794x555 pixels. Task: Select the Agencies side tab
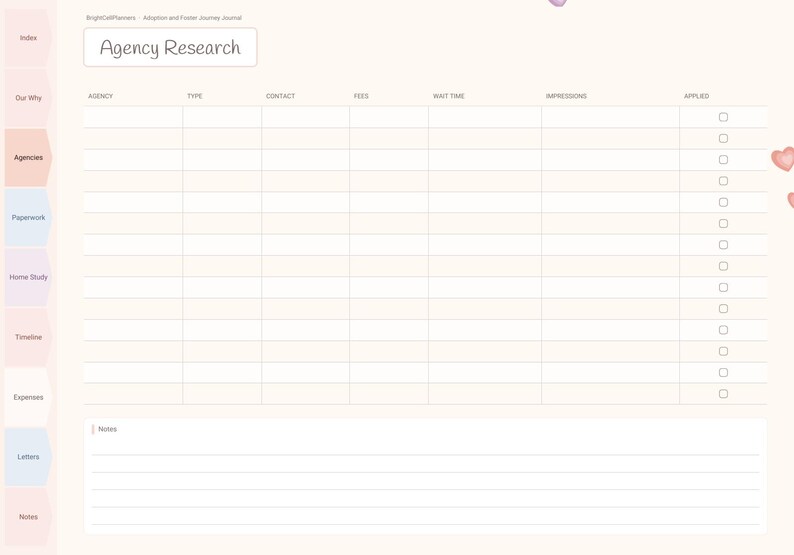[x=28, y=157]
